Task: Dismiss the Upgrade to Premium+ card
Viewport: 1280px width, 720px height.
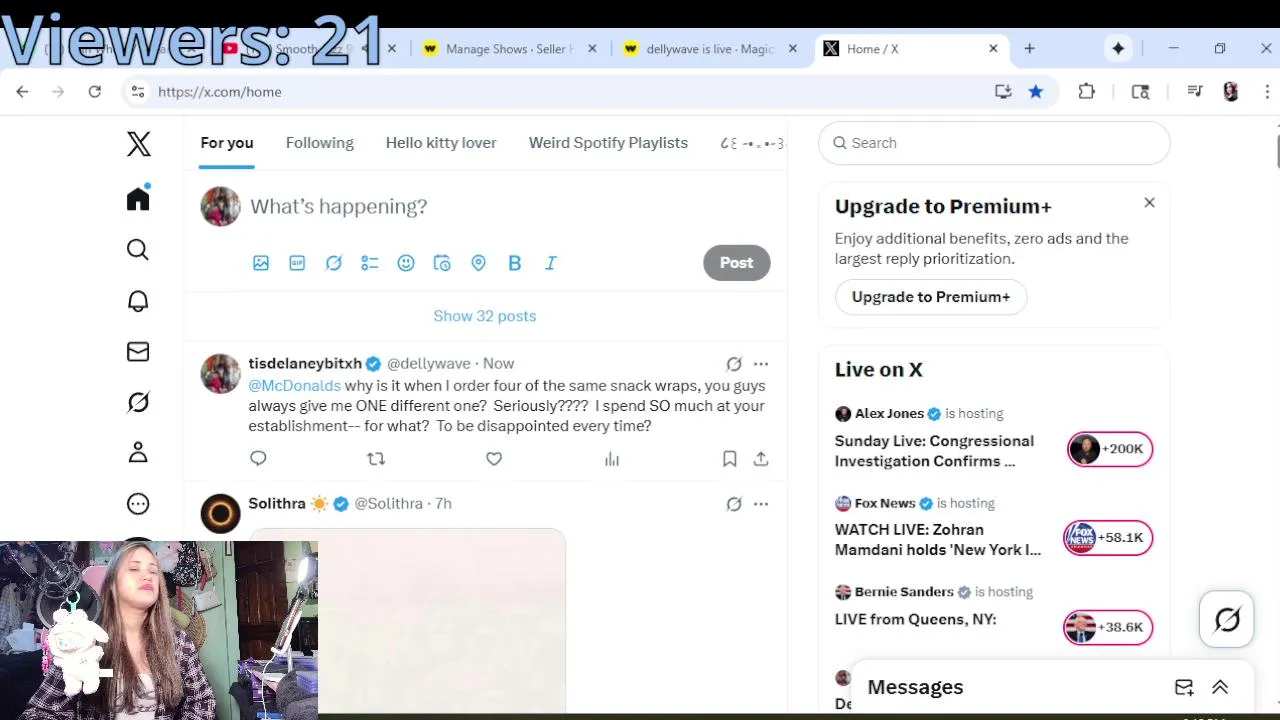Action: pyautogui.click(x=1149, y=203)
